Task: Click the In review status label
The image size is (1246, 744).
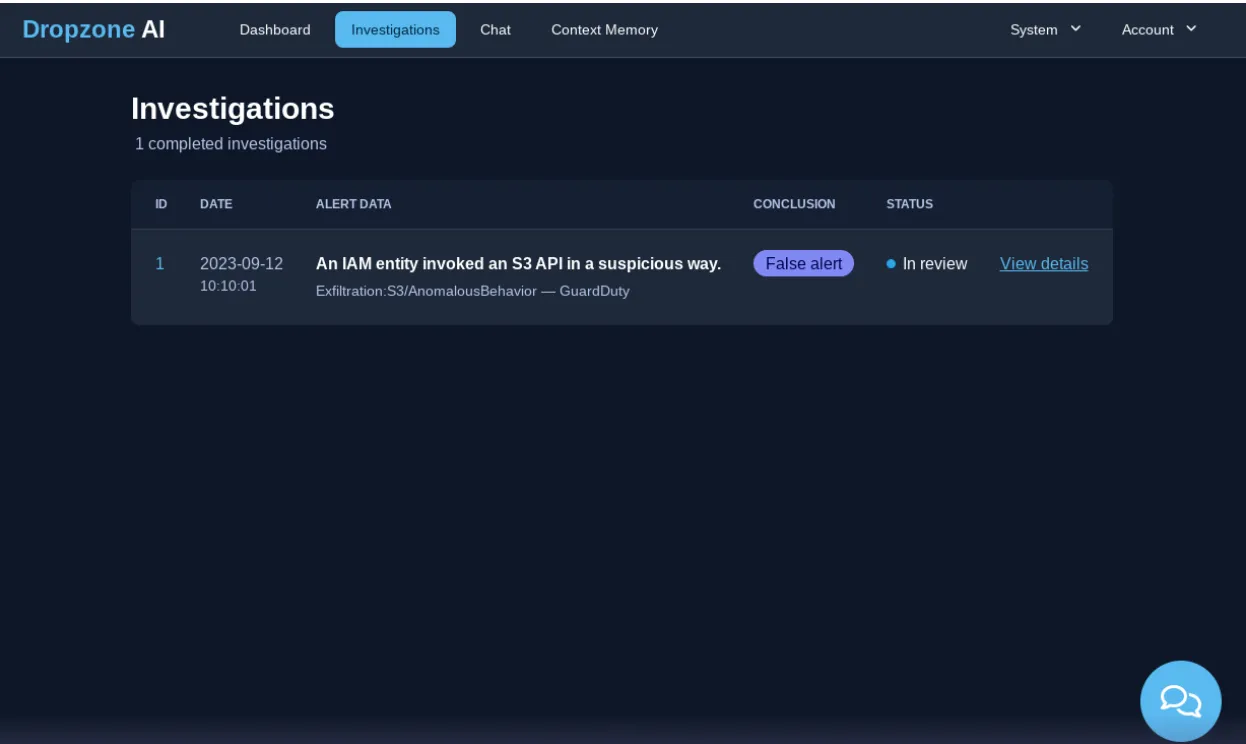Action: coord(933,263)
